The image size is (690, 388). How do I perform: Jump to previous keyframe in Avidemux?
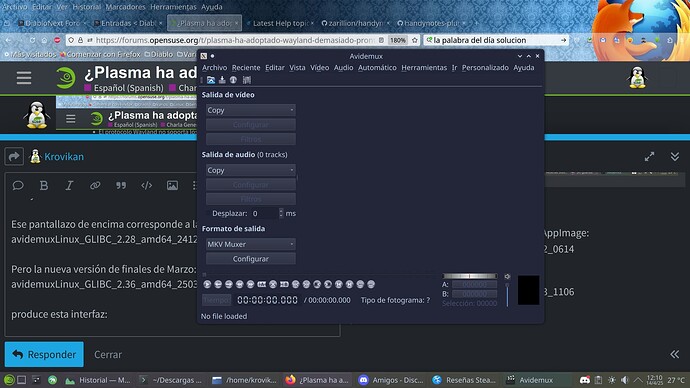coord(240,284)
